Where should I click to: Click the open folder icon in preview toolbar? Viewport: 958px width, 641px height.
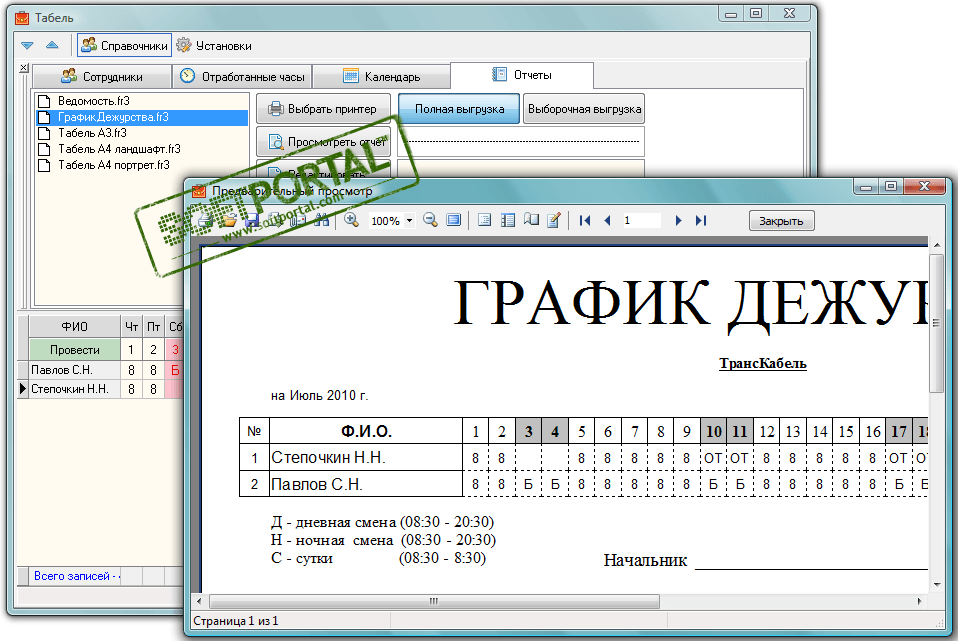point(229,221)
